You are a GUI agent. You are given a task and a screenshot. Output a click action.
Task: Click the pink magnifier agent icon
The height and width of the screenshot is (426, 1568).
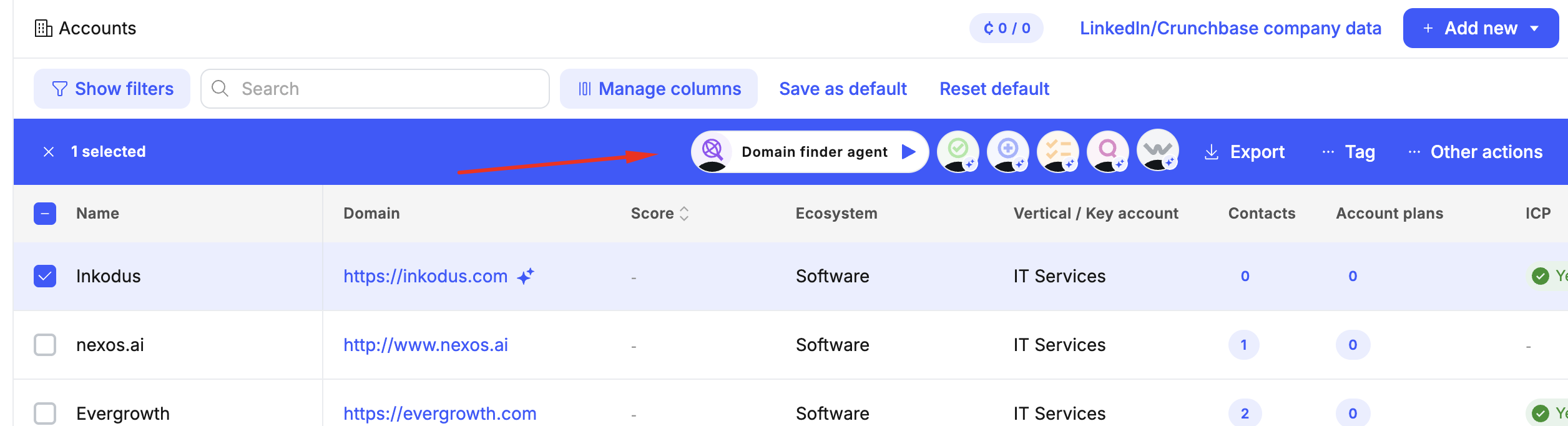(x=1107, y=151)
